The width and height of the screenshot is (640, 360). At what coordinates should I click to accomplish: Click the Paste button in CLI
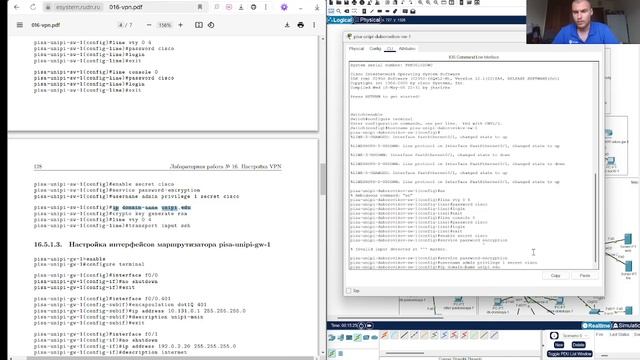(x=585, y=276)
